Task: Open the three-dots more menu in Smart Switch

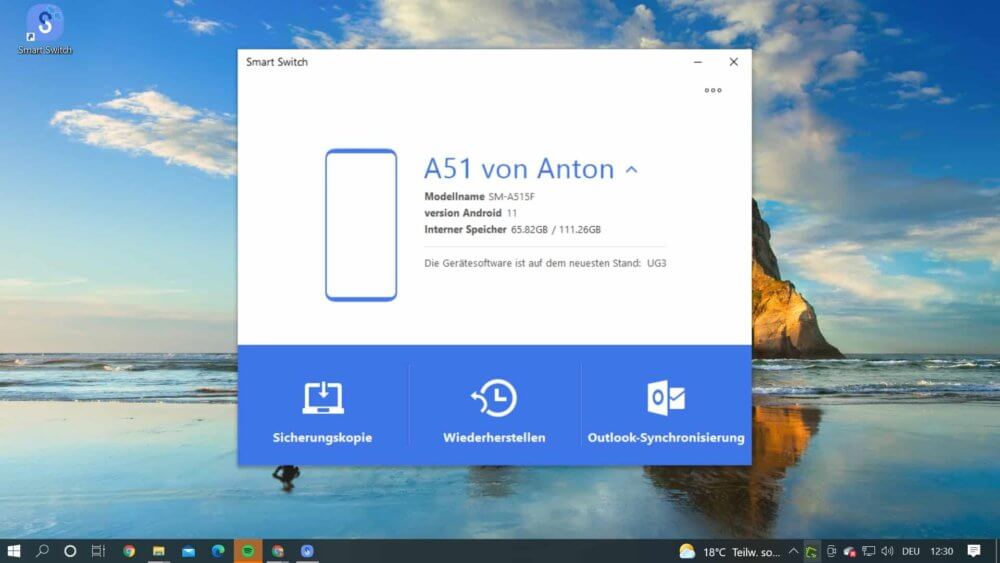Action: 713,91
